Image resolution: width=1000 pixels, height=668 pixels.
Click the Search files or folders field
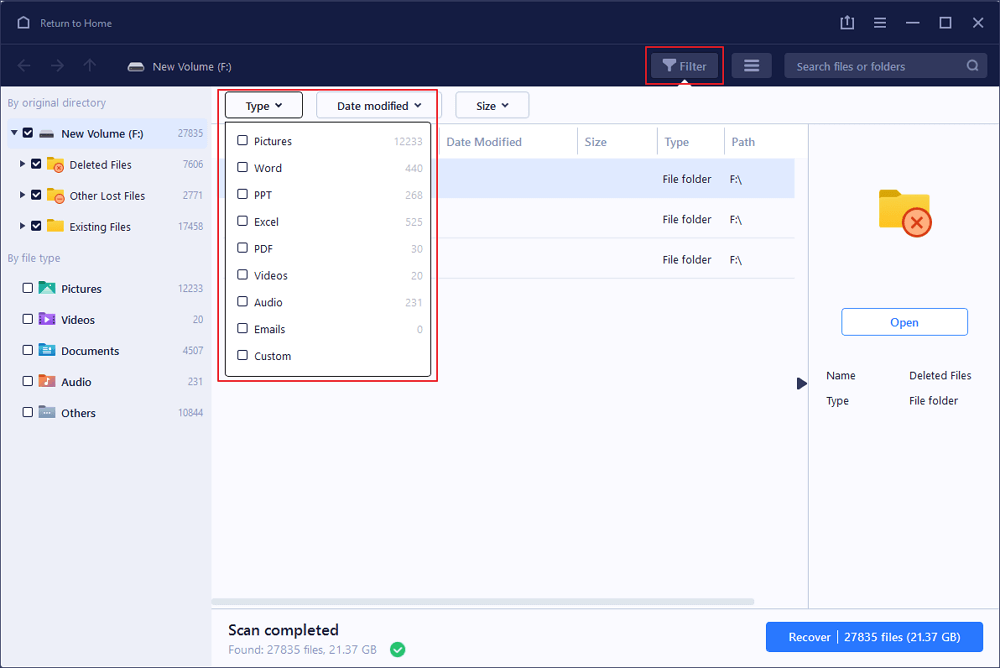pyautogui.click(x=875, y=66)
